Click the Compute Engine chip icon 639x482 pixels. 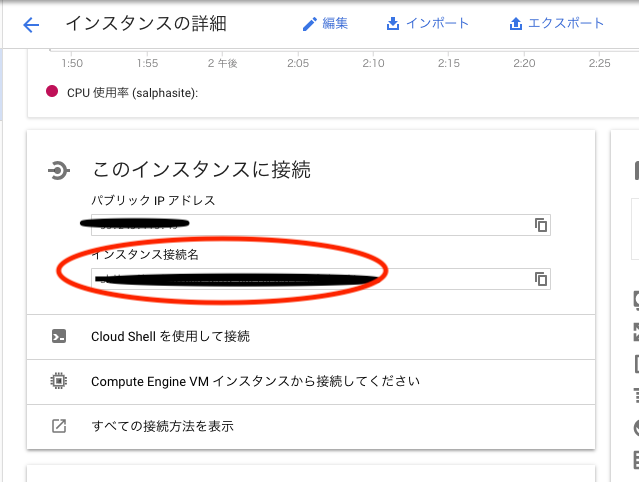point(59,381)
